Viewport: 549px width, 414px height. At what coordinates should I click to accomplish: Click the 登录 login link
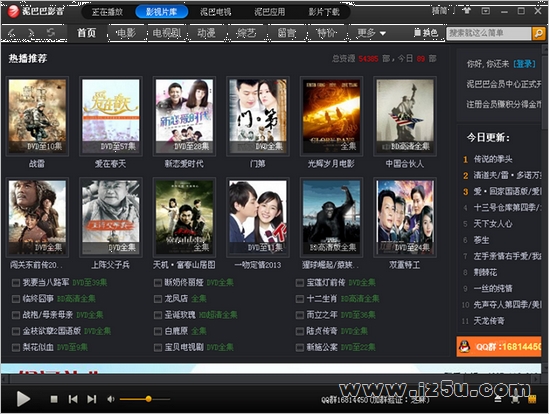pos(524,64)
